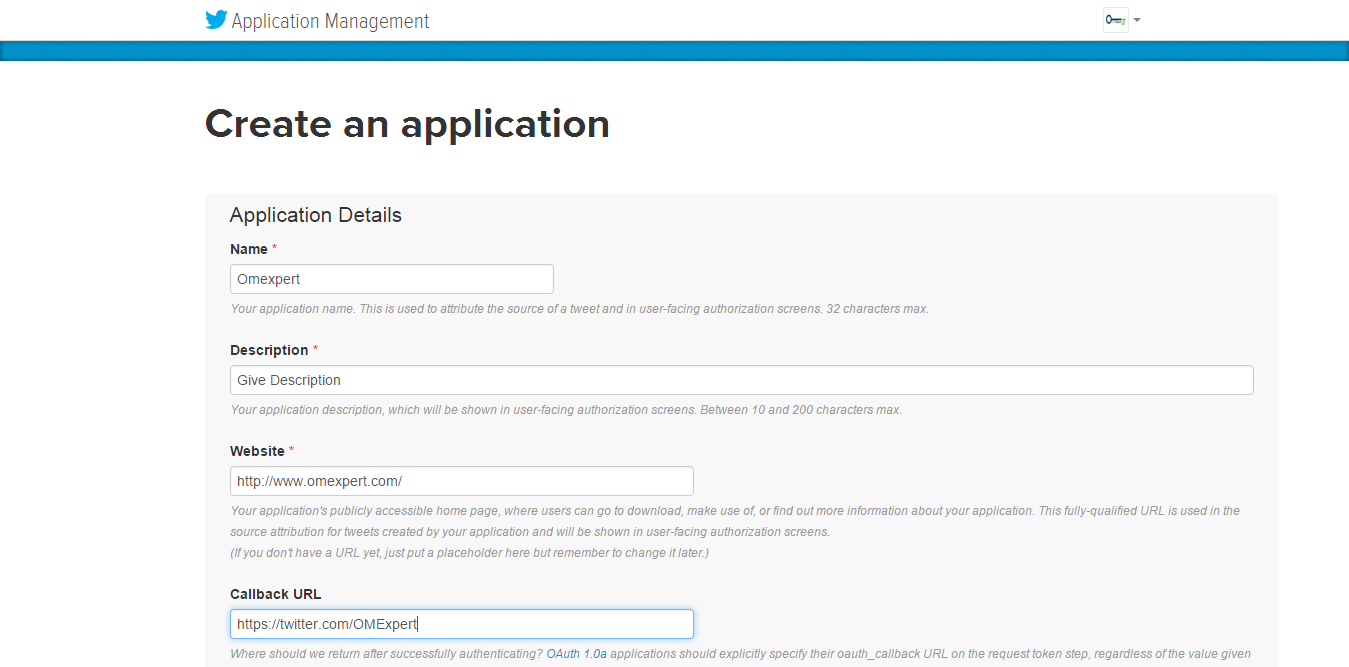Expand the account dropdown arrow
The image size is (1349, 667).
(1137, 20)
